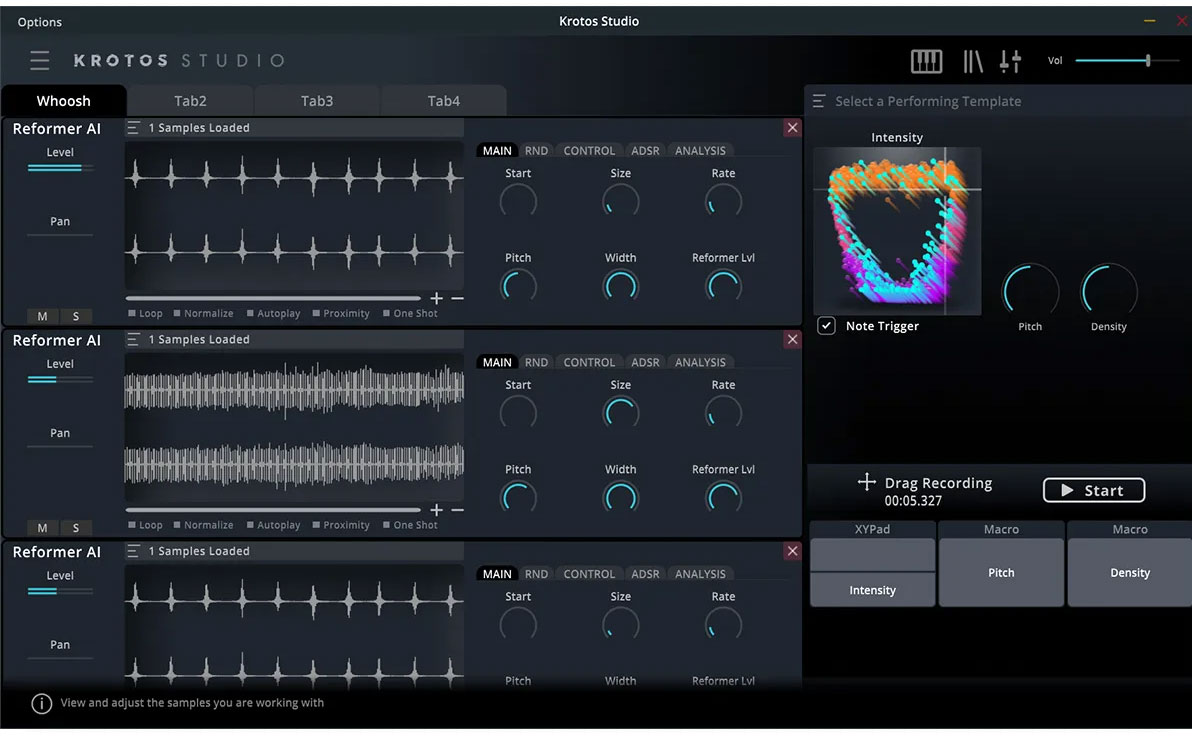Zoom out second waveform with minus
Viewport: 1192px width, 736px height.
[x=457, y=510]
